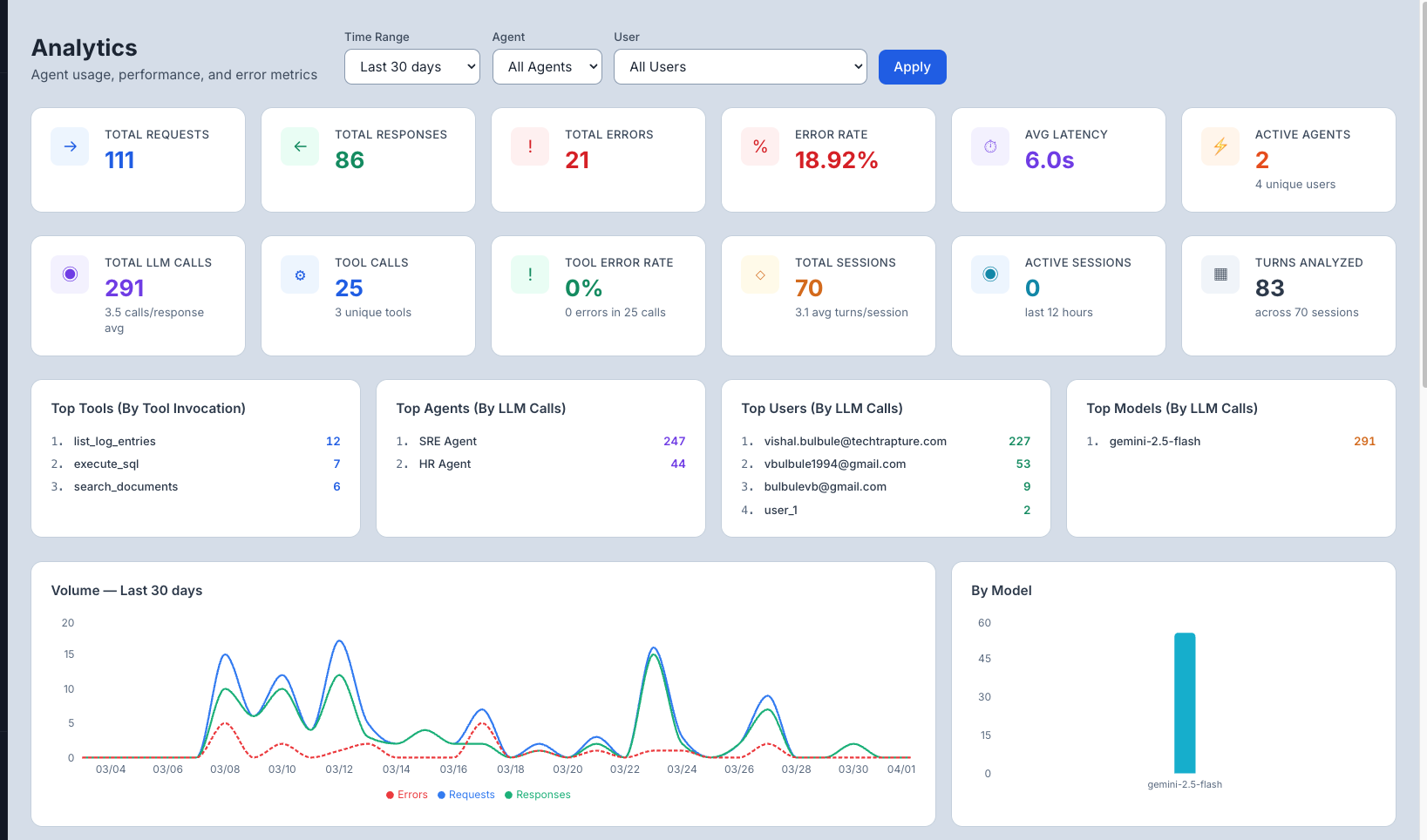Click the Turns Analyzed grid icon

(1220, 274)
